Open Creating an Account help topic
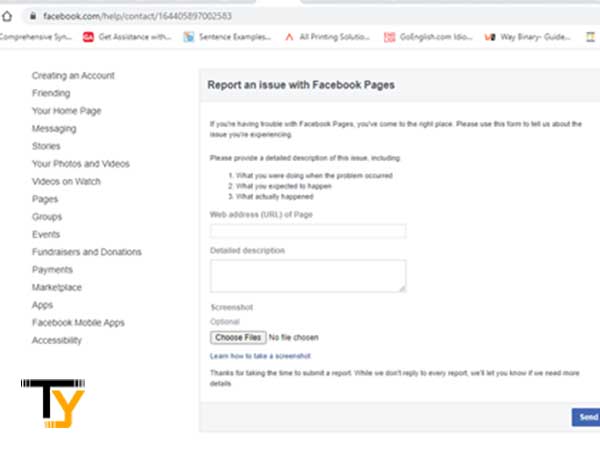The height and width of the screenshot is (450, 600). coord(73,75)
